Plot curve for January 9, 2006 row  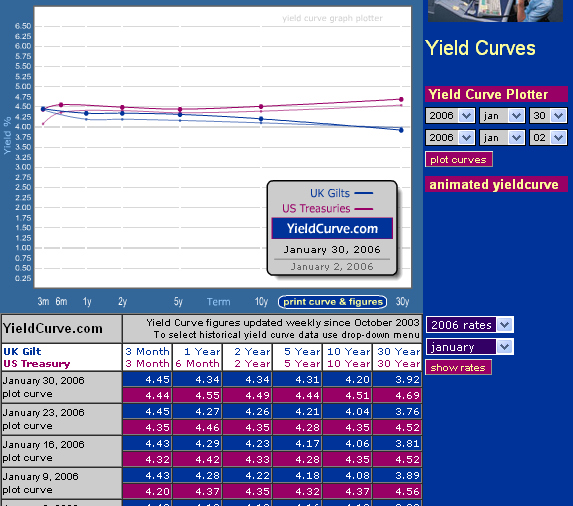[x=27, y=490]
